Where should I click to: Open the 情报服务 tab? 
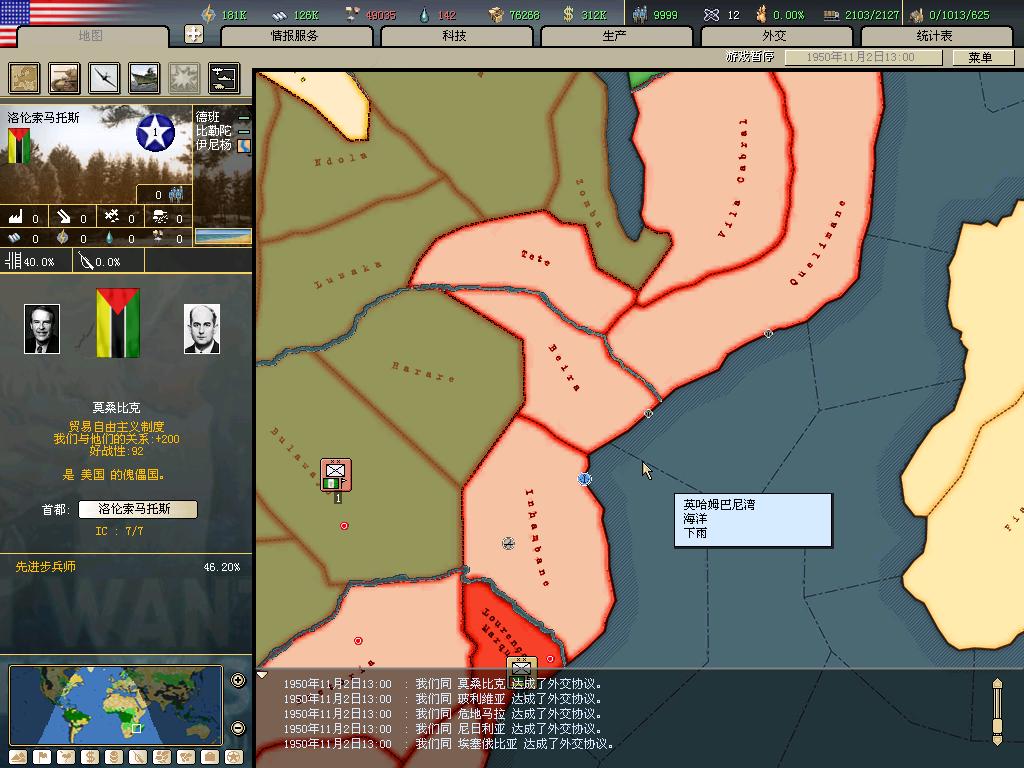295,36
